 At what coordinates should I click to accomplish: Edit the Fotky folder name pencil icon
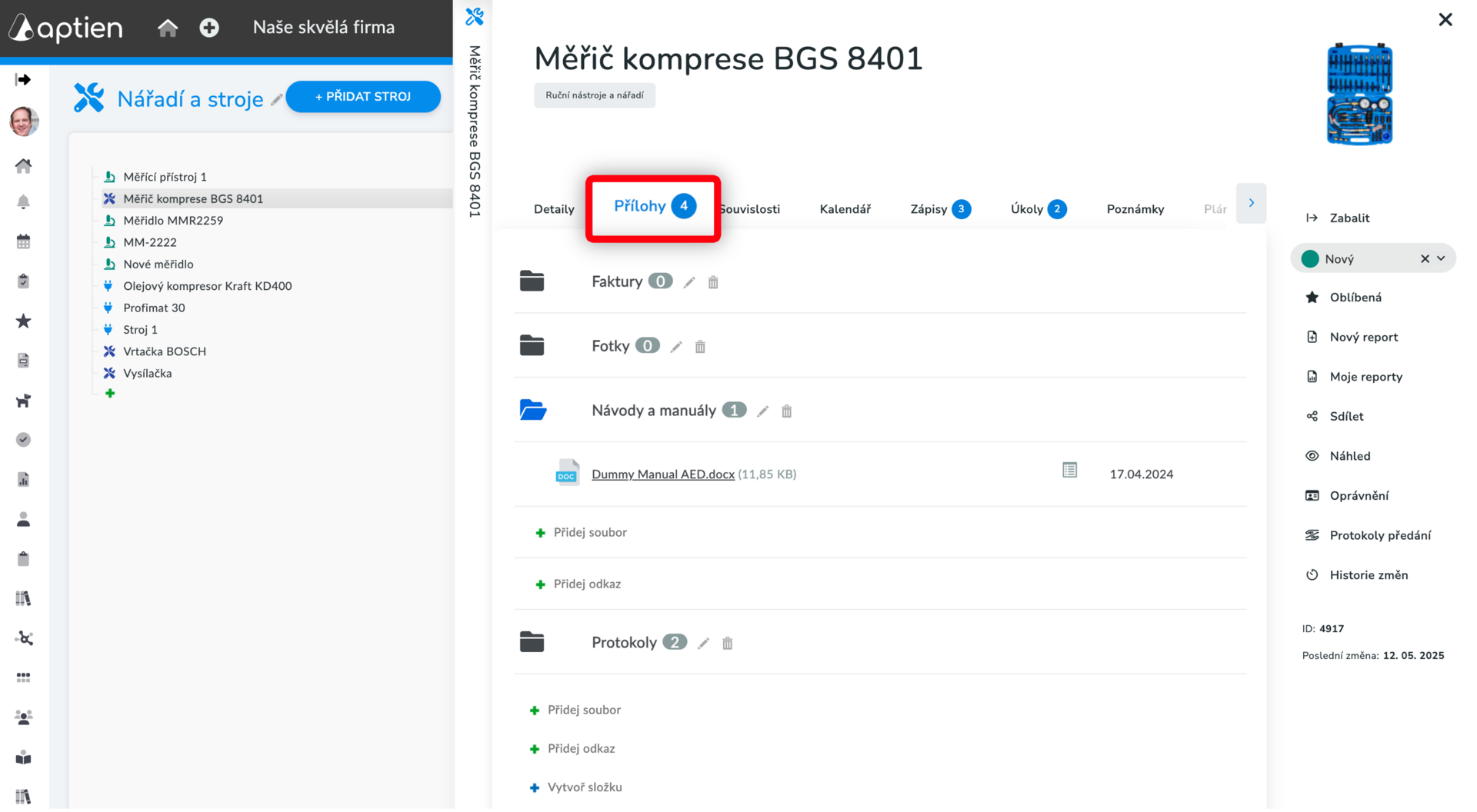click(676, 347)
